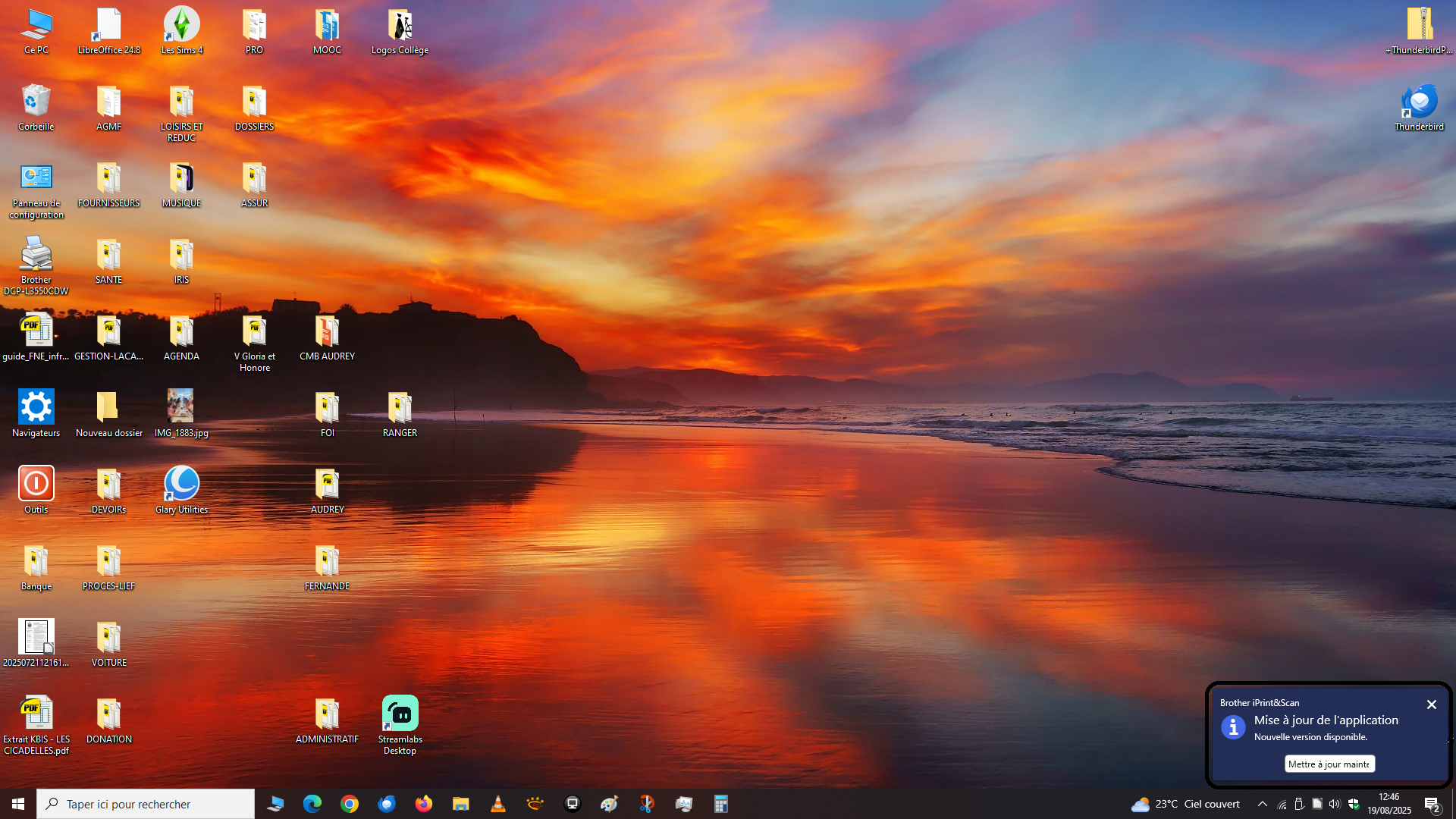
Task: Launch Firefox from the taskbar
Action: pyautogui.click(x=424, y=804)
